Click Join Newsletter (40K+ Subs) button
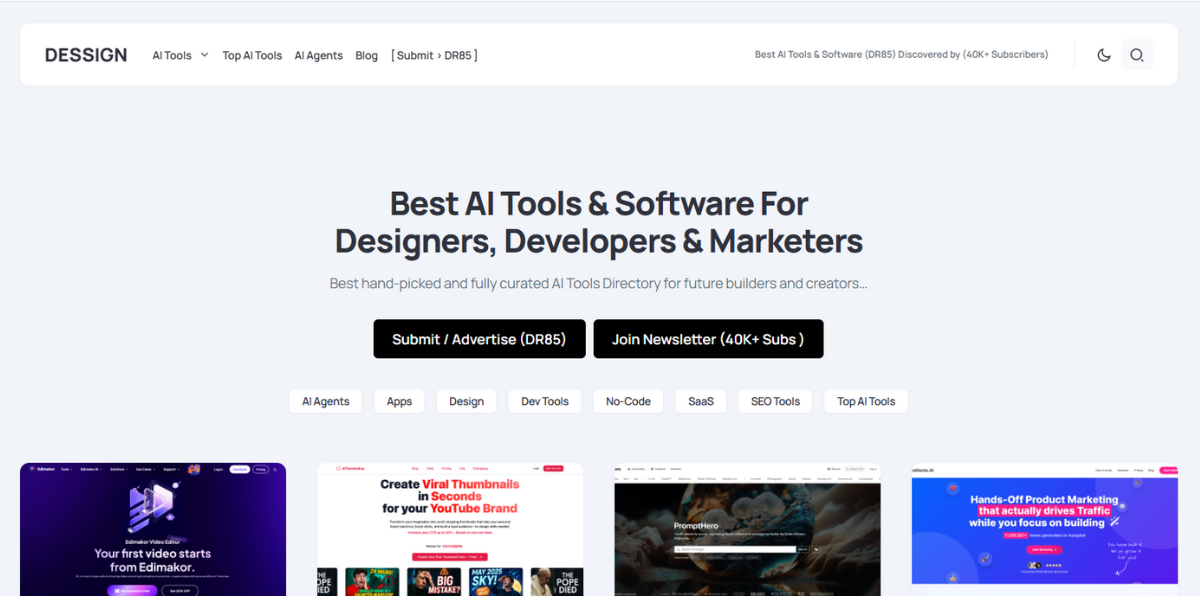This screenshot has height=600, width=1200. pyautogui.click(x=708, y=339)
